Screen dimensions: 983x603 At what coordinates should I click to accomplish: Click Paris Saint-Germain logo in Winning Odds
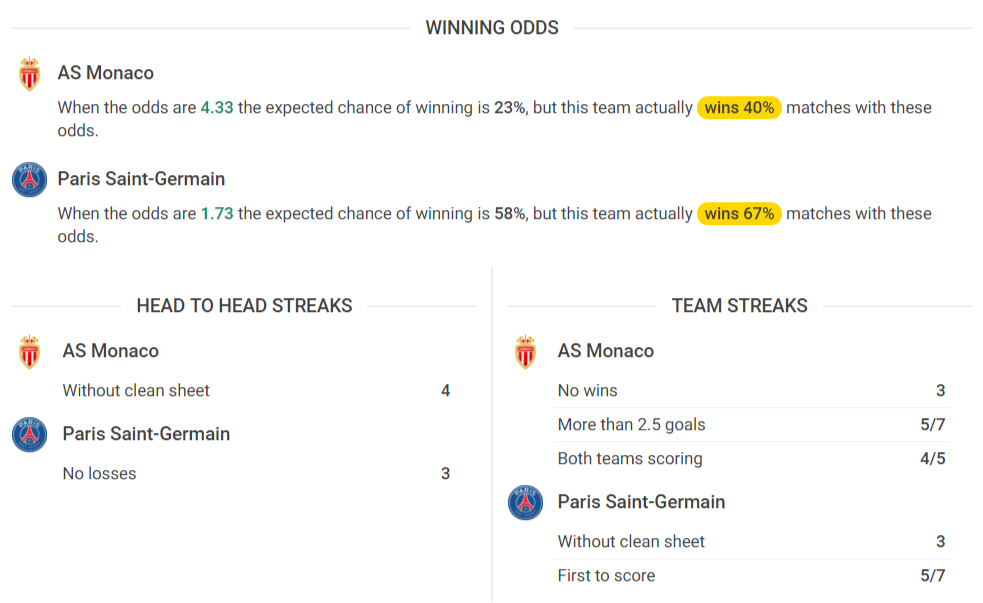tap(29, 179)
